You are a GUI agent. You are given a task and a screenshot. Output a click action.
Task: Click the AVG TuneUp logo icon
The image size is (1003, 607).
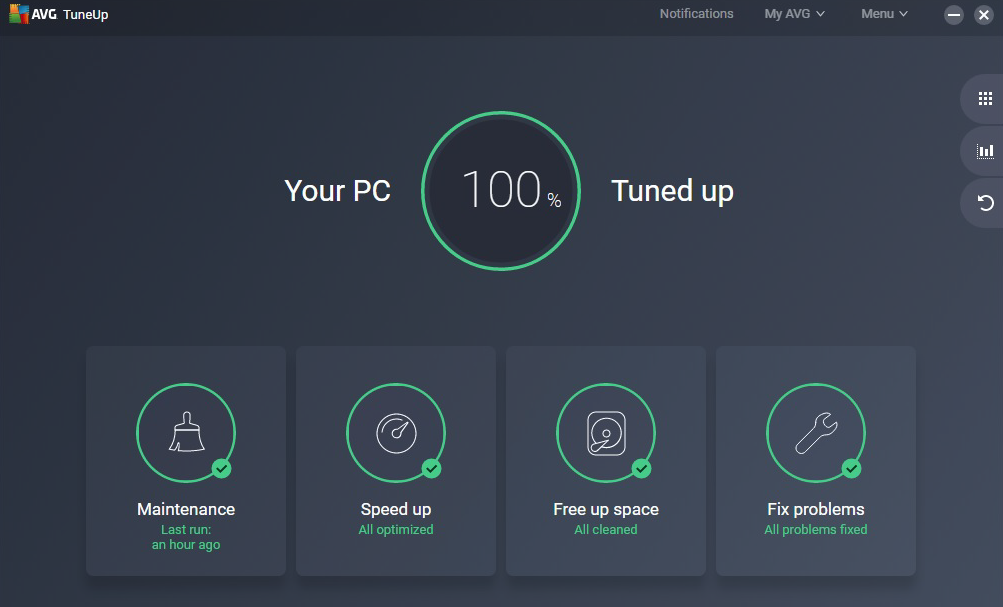(x=19, y=14)
